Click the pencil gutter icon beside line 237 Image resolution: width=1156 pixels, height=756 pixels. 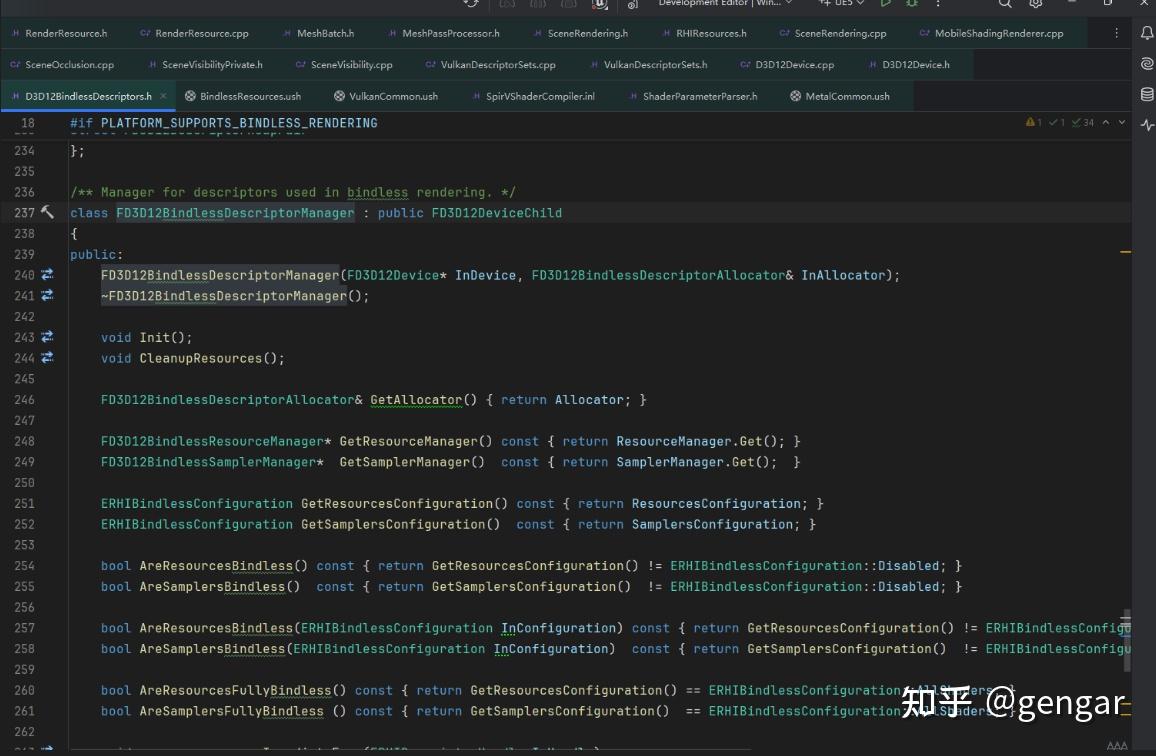[48, 212]
